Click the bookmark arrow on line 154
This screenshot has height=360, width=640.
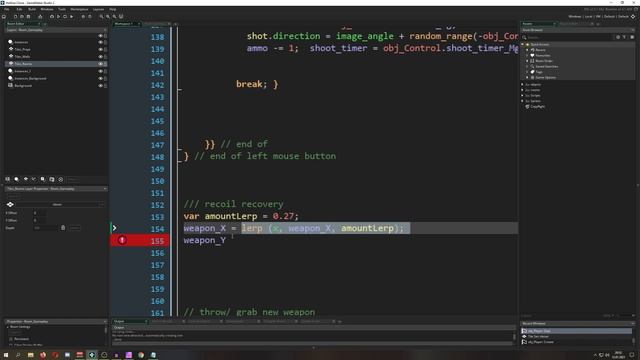(115, 228)
